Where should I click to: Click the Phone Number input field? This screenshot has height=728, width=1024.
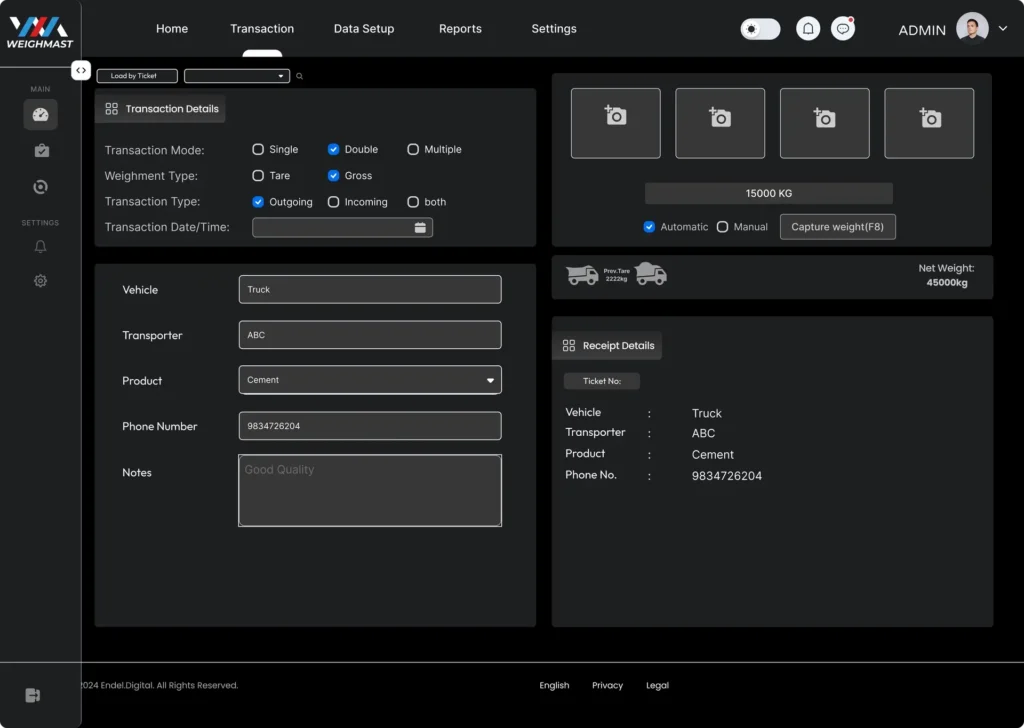370,426
